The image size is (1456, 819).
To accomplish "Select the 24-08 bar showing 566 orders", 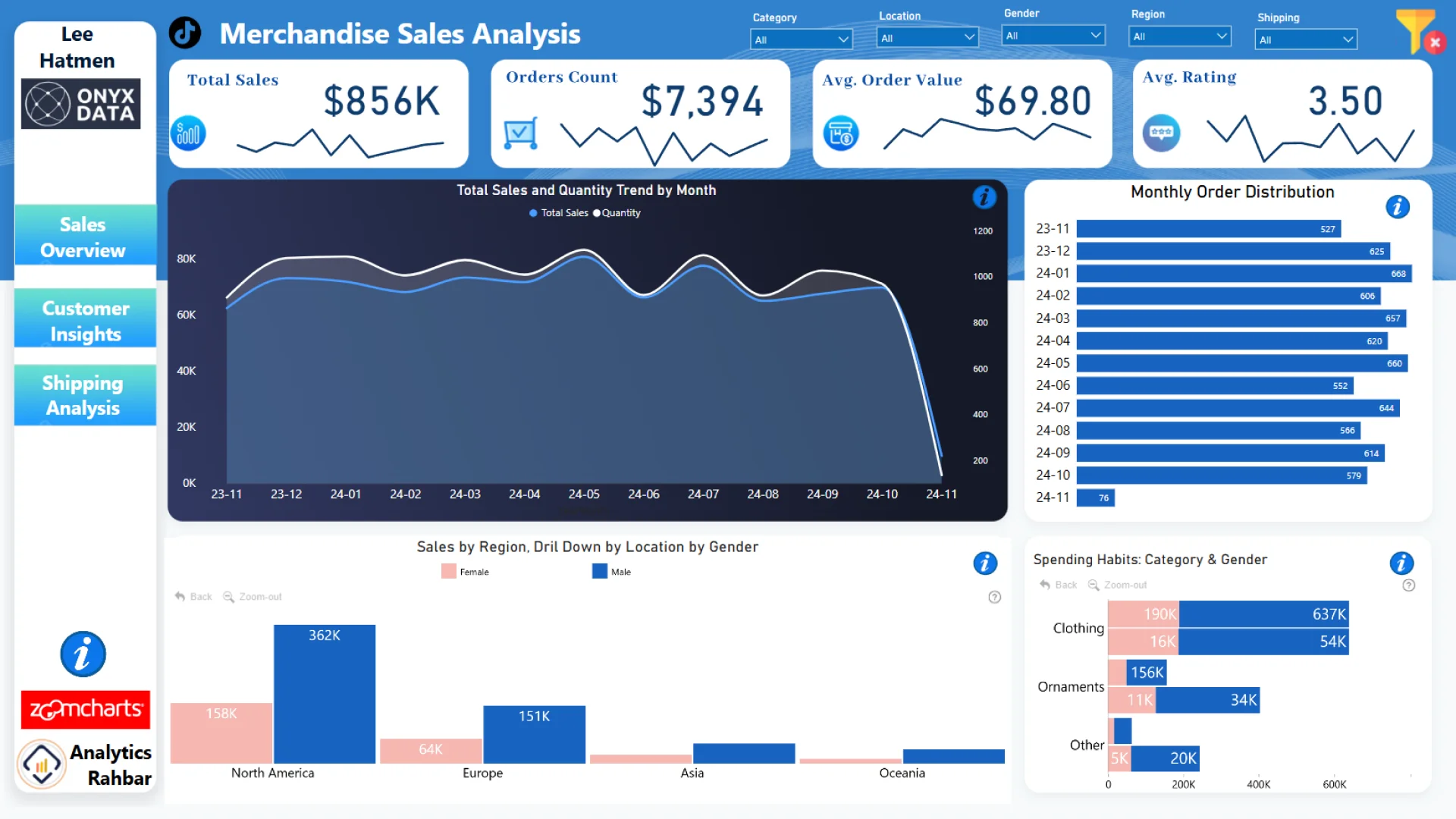I will pos(1219,430).
